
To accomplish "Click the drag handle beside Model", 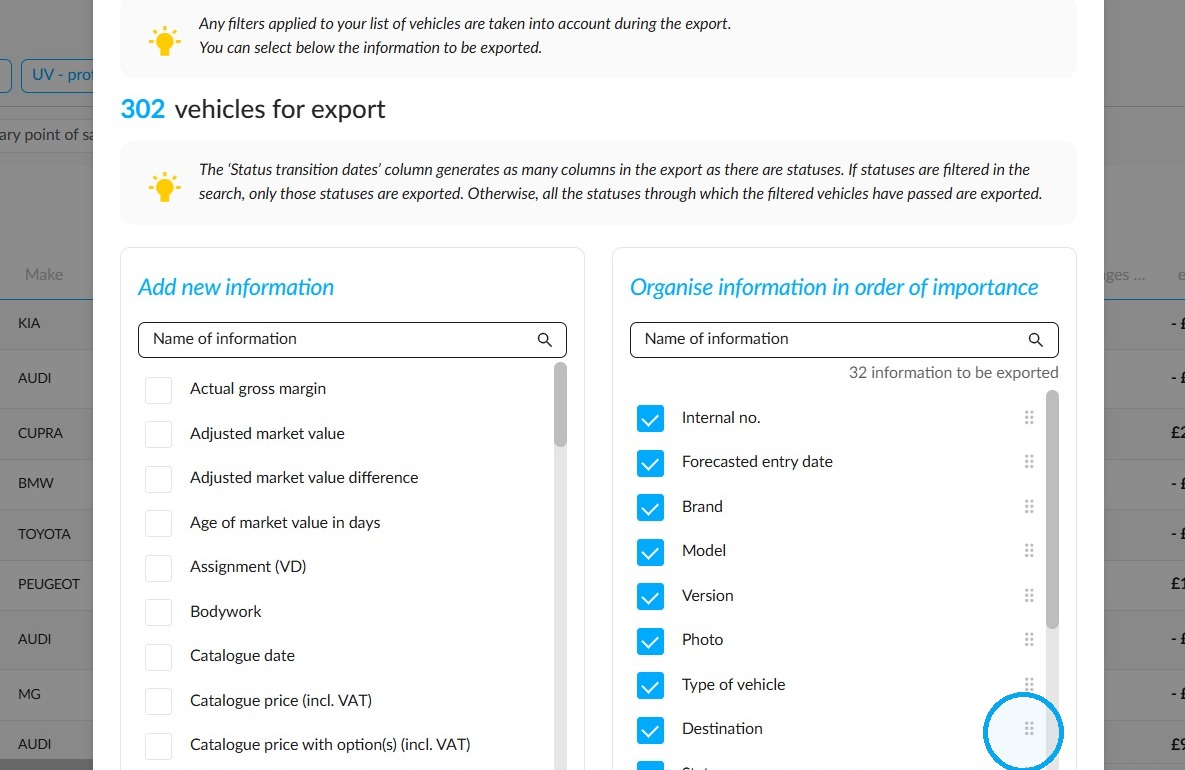I will coord(1029,551).
